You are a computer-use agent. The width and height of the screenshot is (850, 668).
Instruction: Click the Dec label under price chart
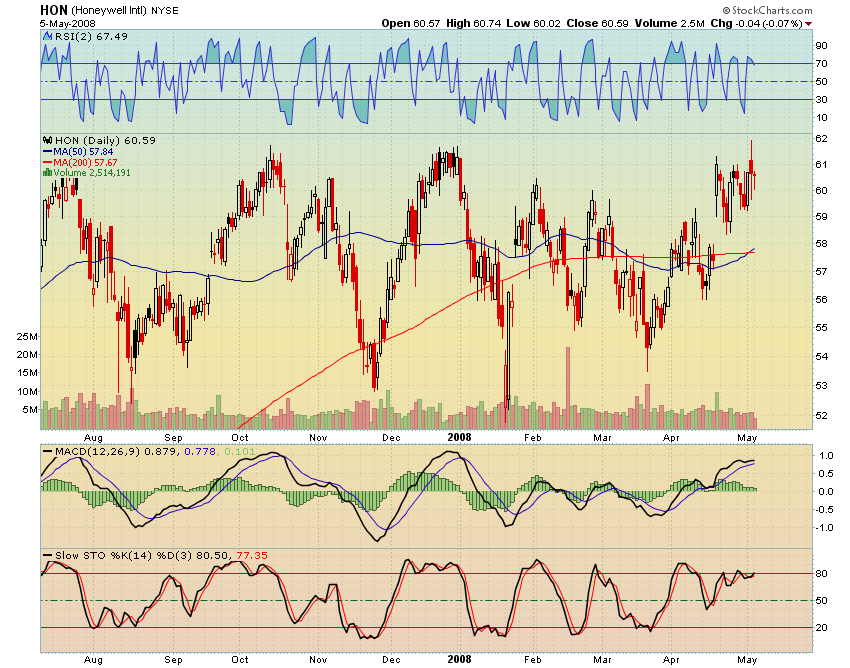point(391,438)
